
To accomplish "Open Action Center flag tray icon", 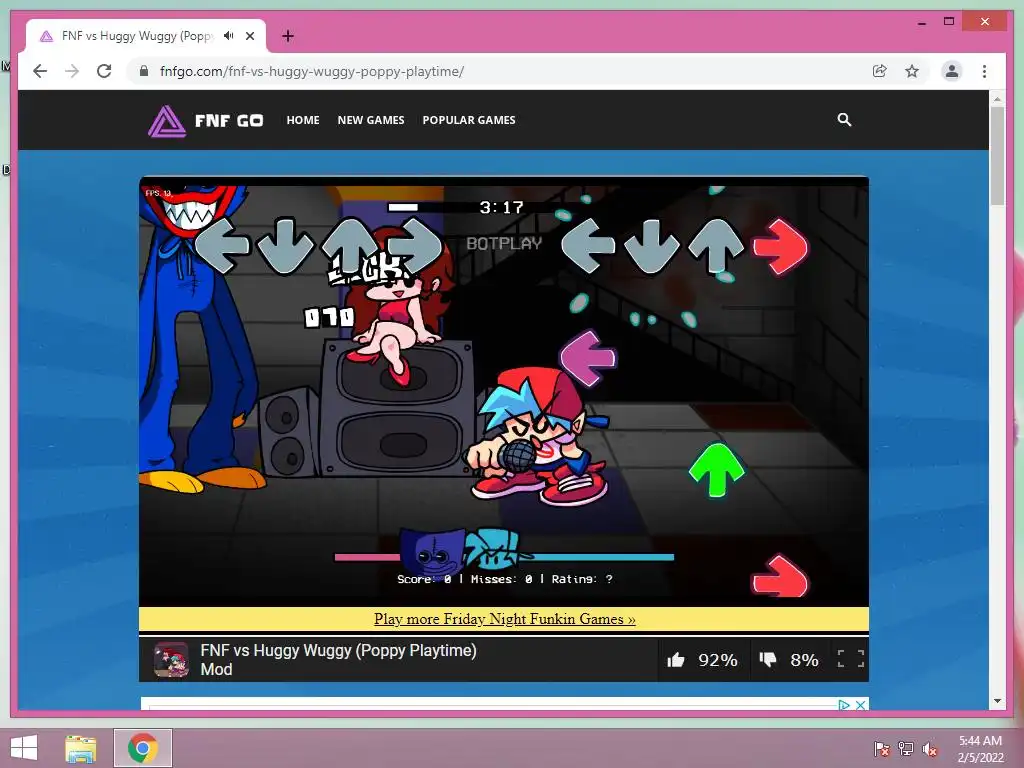I will (881, 749).
